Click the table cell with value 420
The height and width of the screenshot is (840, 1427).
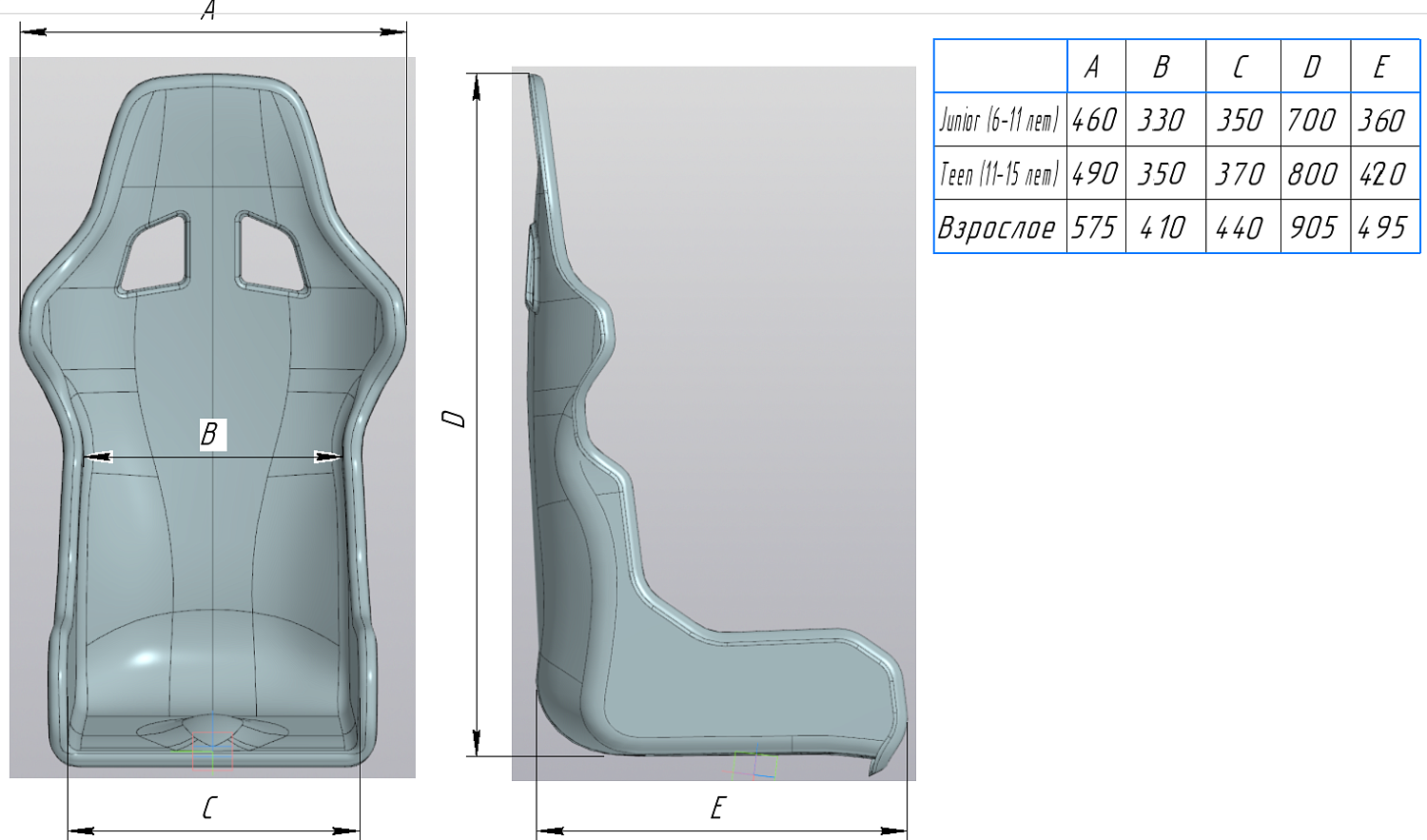click(1383, 174)
